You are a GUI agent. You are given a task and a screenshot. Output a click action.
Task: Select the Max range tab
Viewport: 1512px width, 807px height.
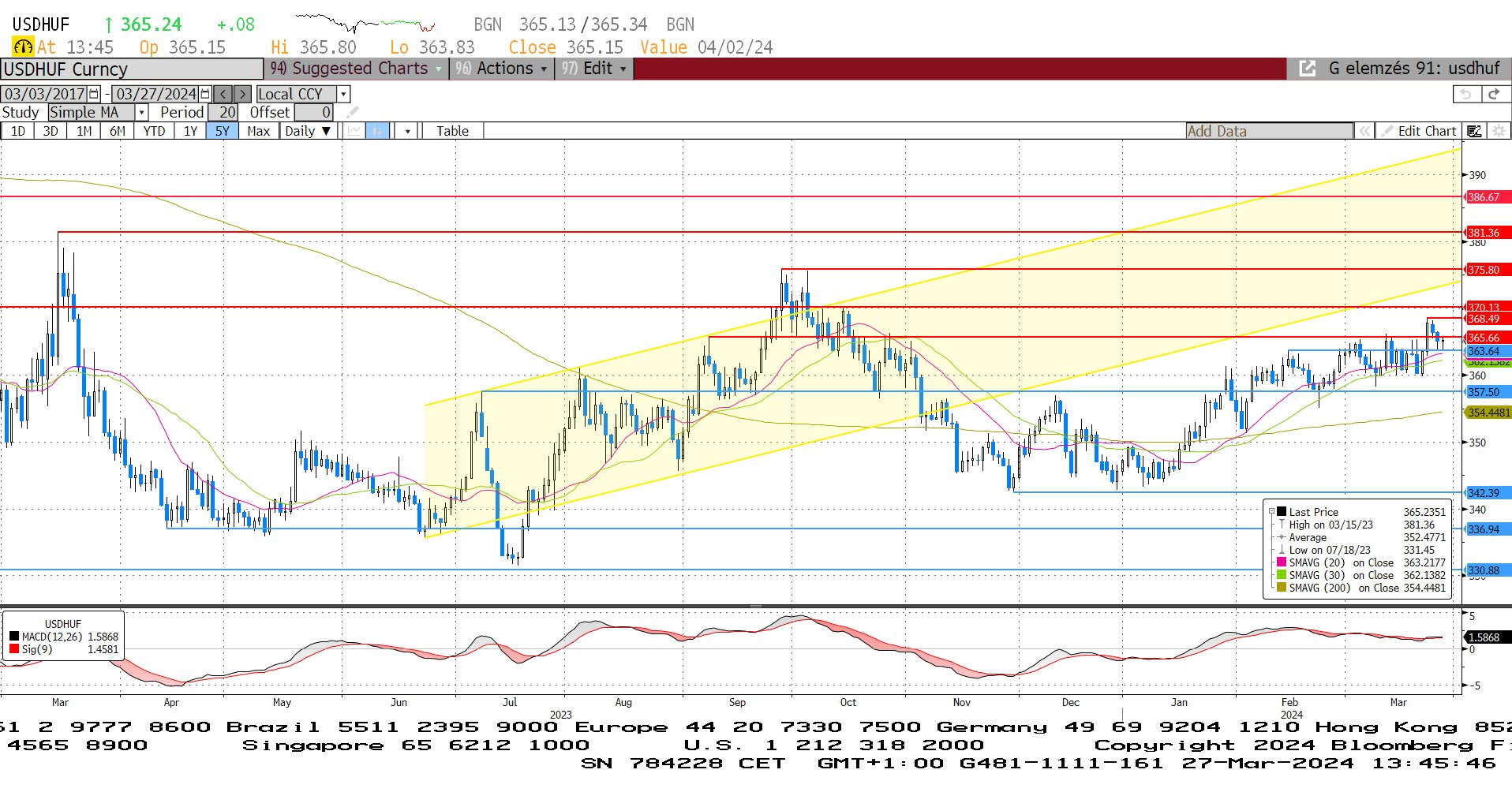[x=259, y=131]
